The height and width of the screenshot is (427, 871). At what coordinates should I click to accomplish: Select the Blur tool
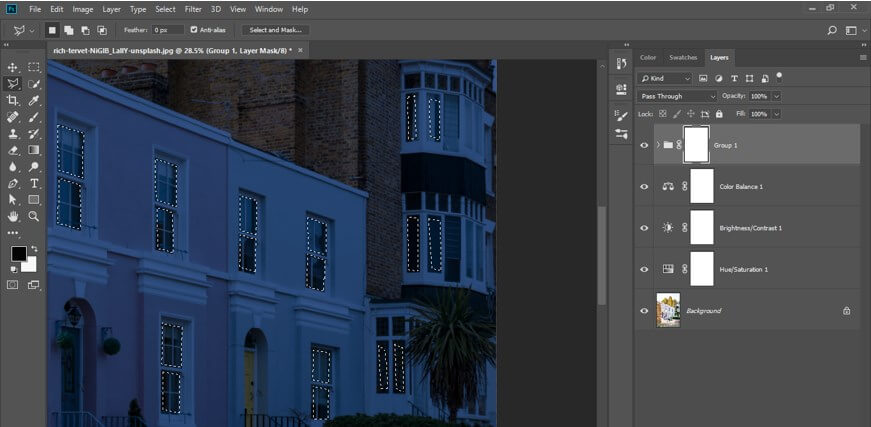tap(12, 167)
